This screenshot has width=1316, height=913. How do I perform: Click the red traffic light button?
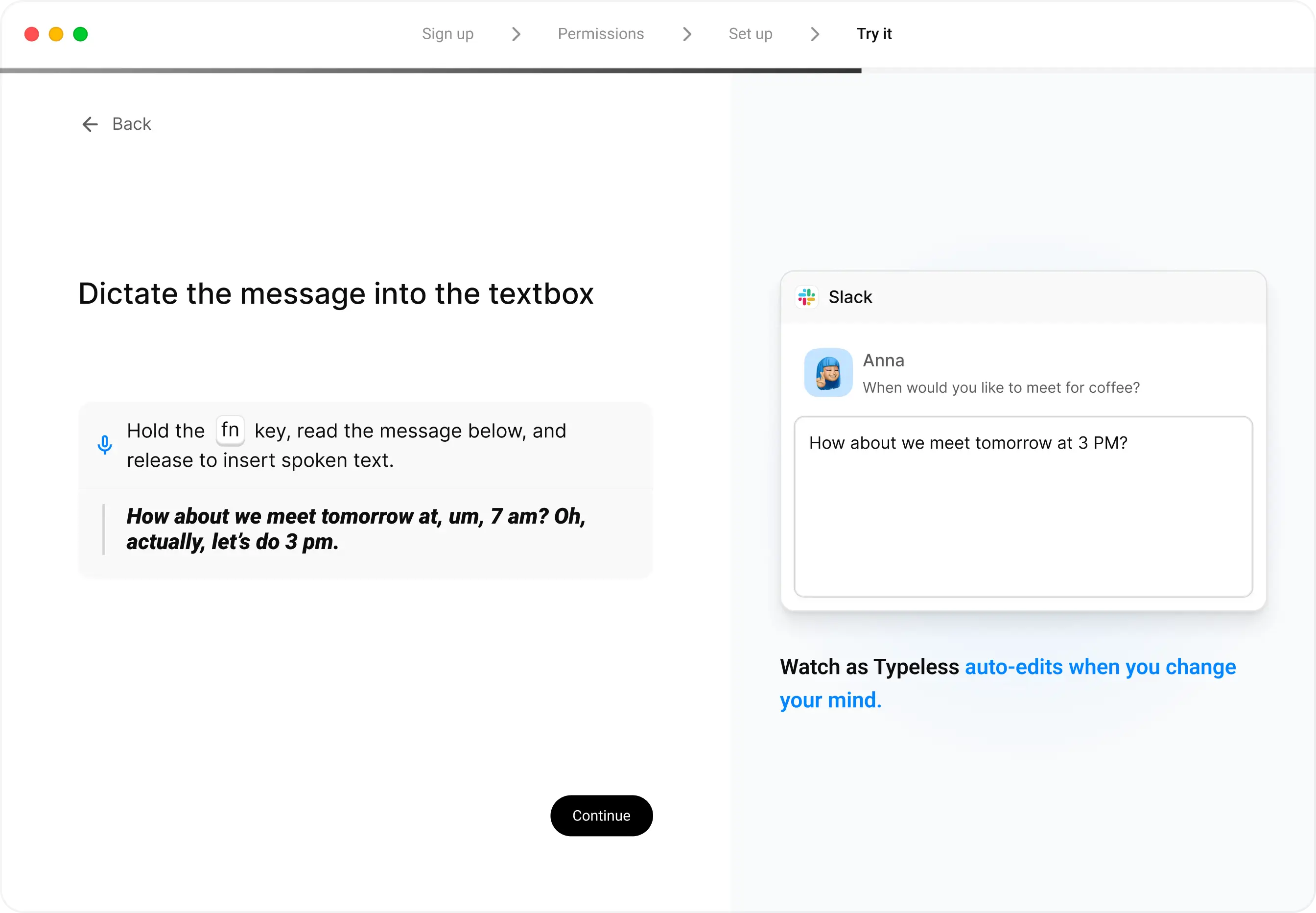[x=32, y=34]
